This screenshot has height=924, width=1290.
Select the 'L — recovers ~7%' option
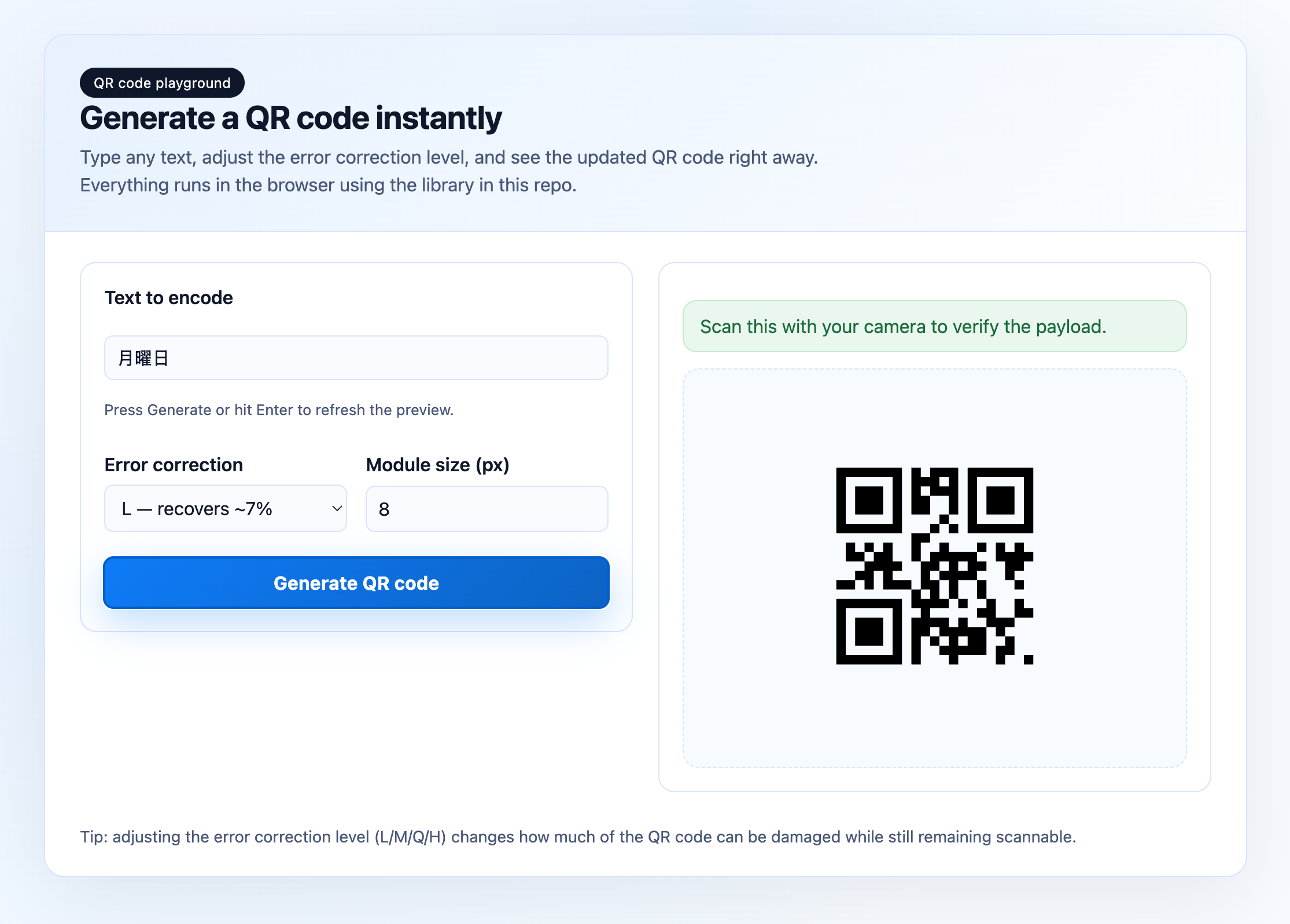tap(197, 508)
